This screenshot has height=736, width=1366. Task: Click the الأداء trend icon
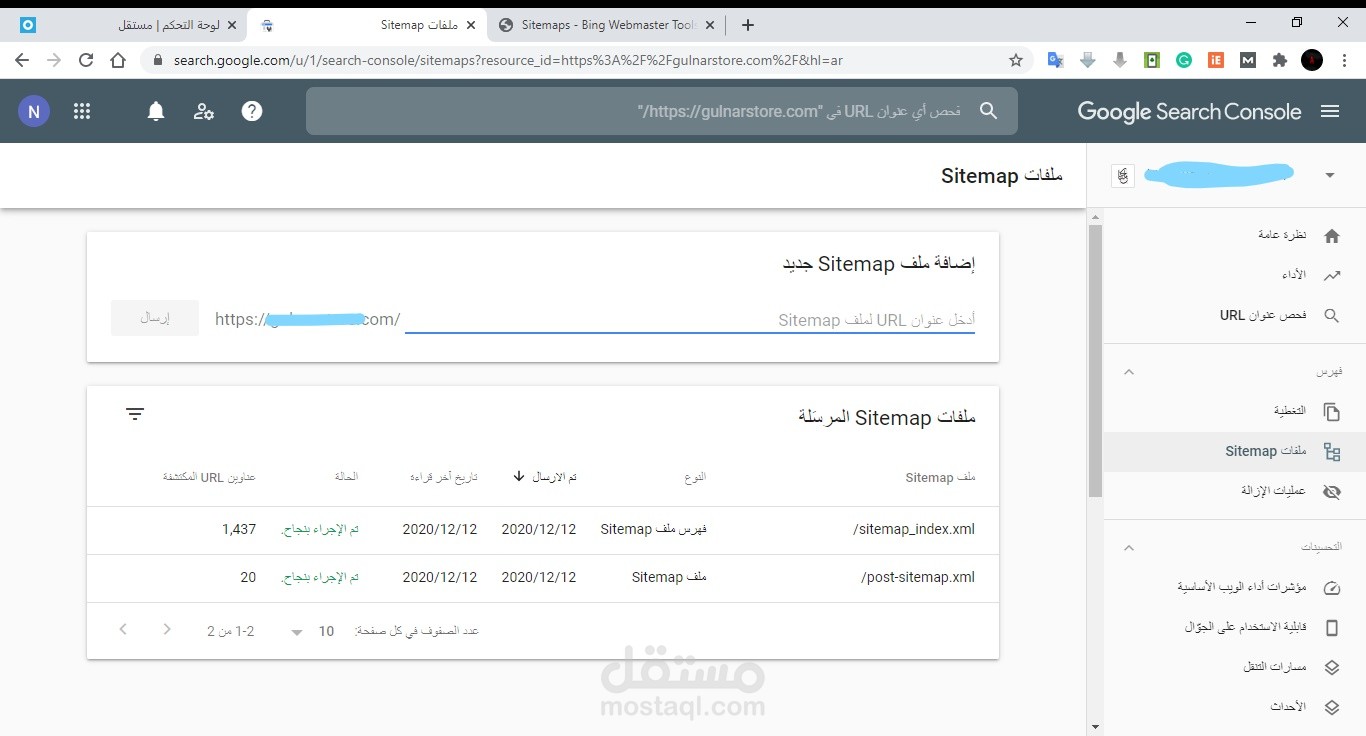1332,275
